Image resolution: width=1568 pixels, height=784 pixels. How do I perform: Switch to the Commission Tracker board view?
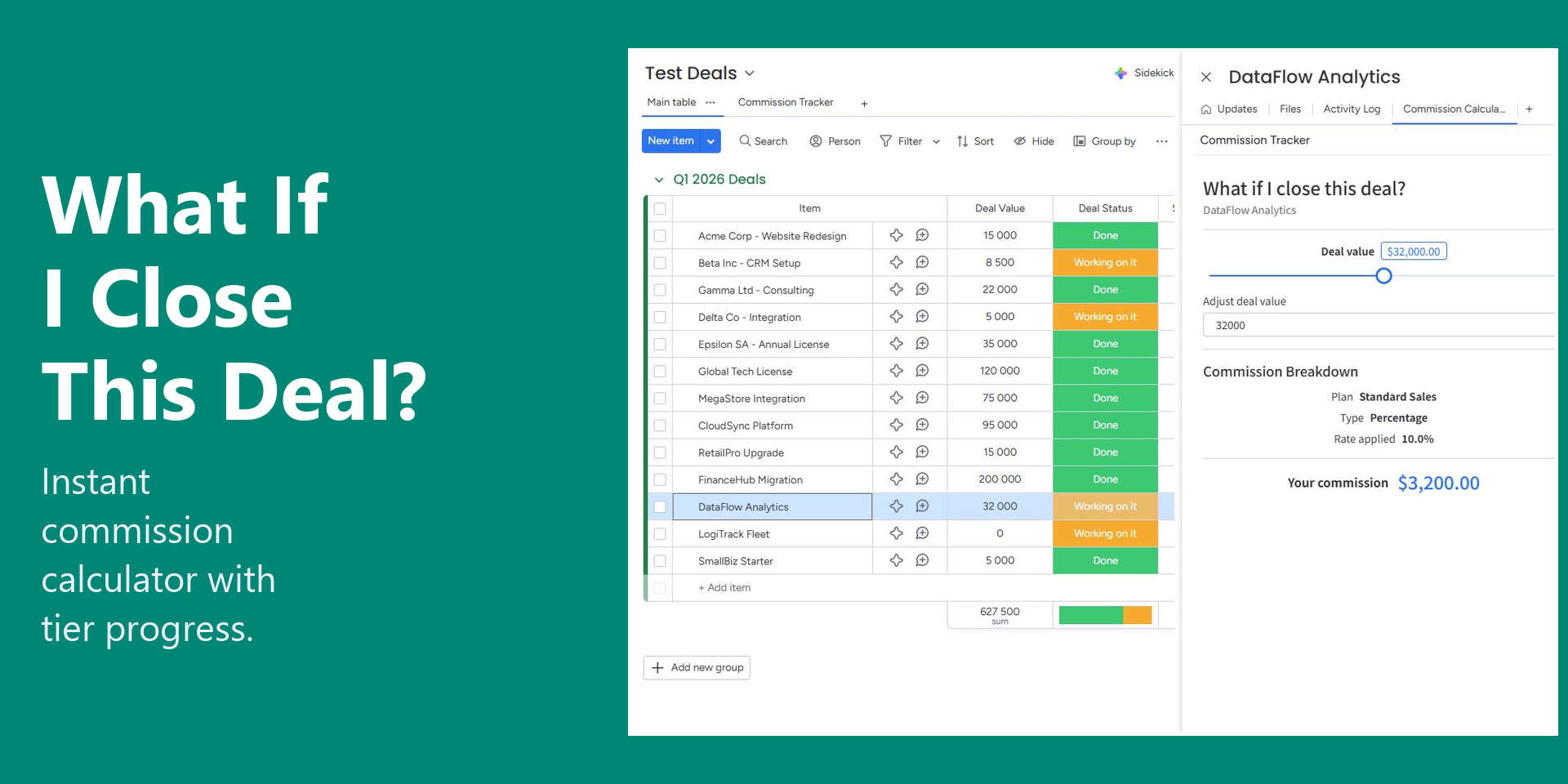(x=785, y=103)
